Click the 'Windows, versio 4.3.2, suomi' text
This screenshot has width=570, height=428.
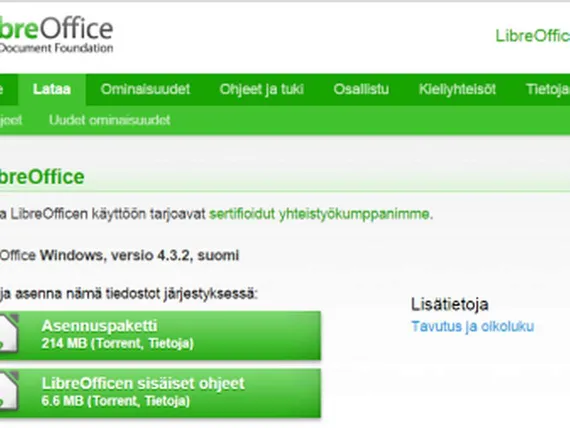pyautogui.click(x=140, y=255)
